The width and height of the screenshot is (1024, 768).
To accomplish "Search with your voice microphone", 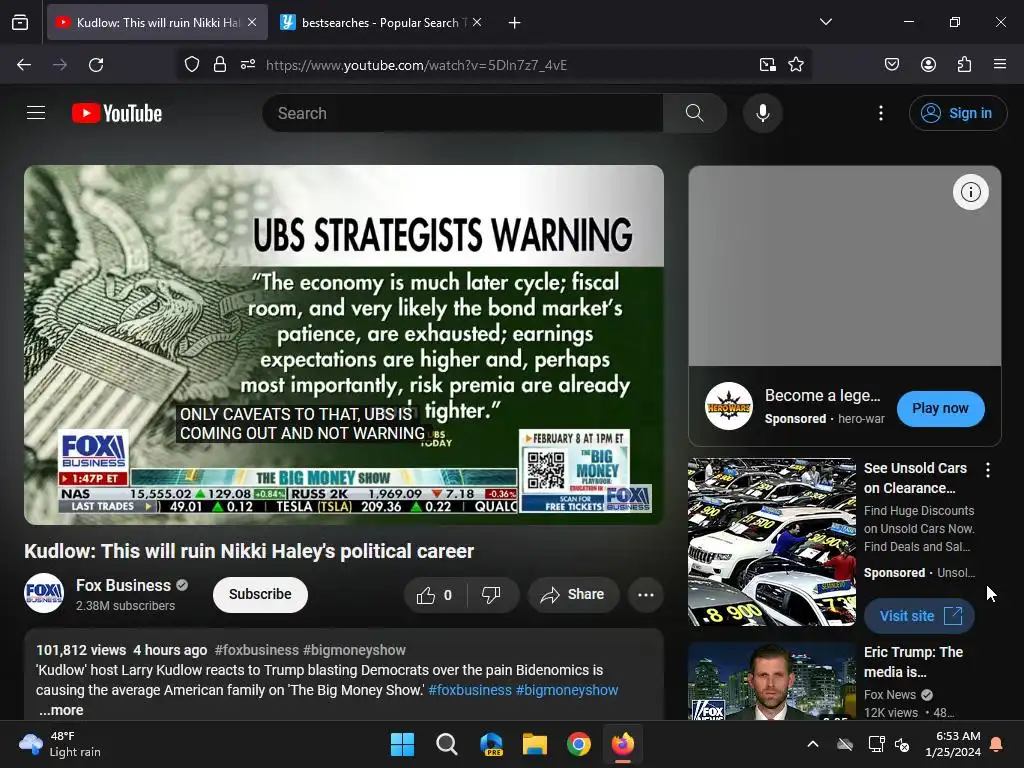I will 762,113.
